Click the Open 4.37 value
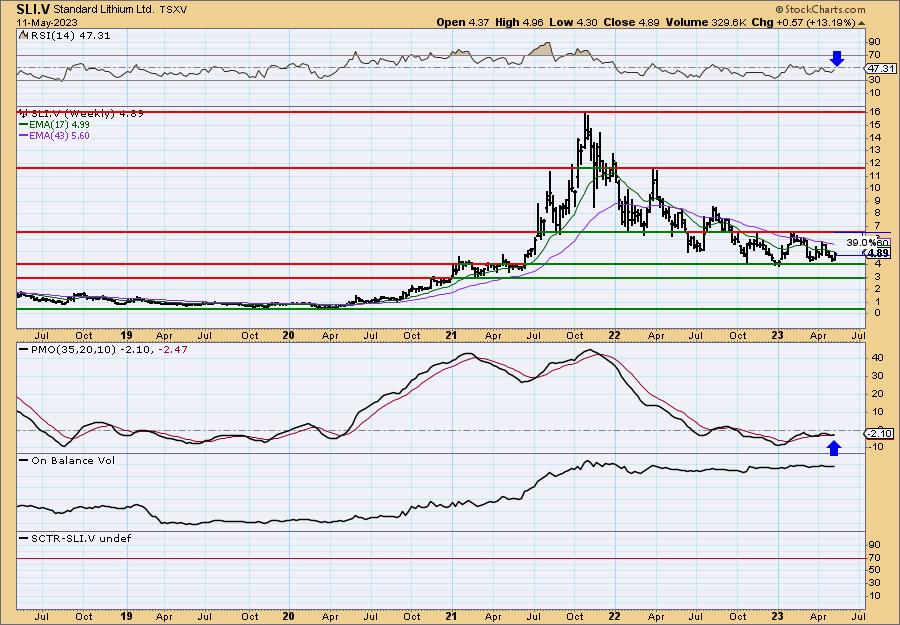Image resolution: width=900 pixels, height=625 pixels. 463,22
